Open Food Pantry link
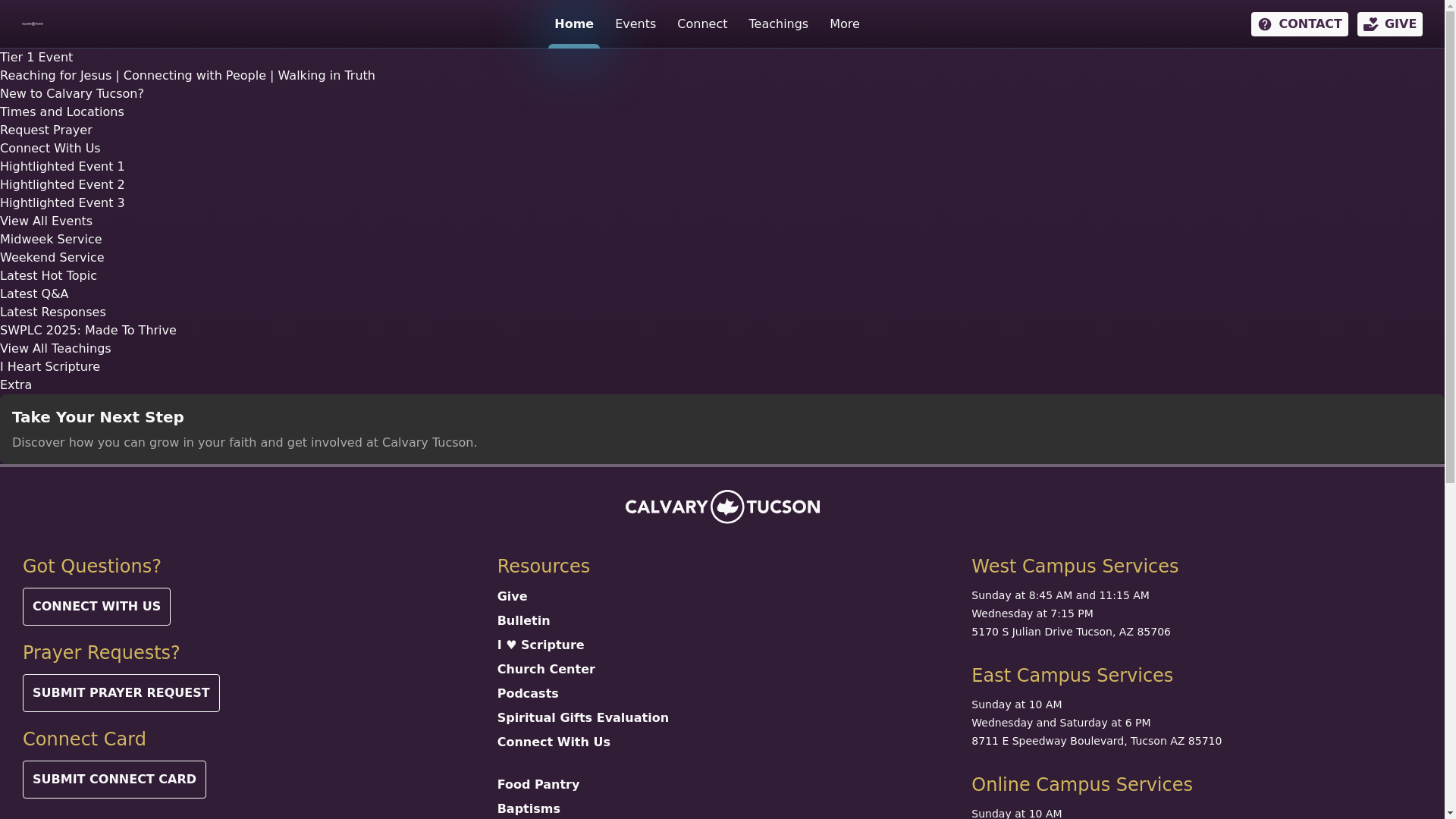This screenshot has width=1456, height=819. pyautogui.click(x=538, y=785)
